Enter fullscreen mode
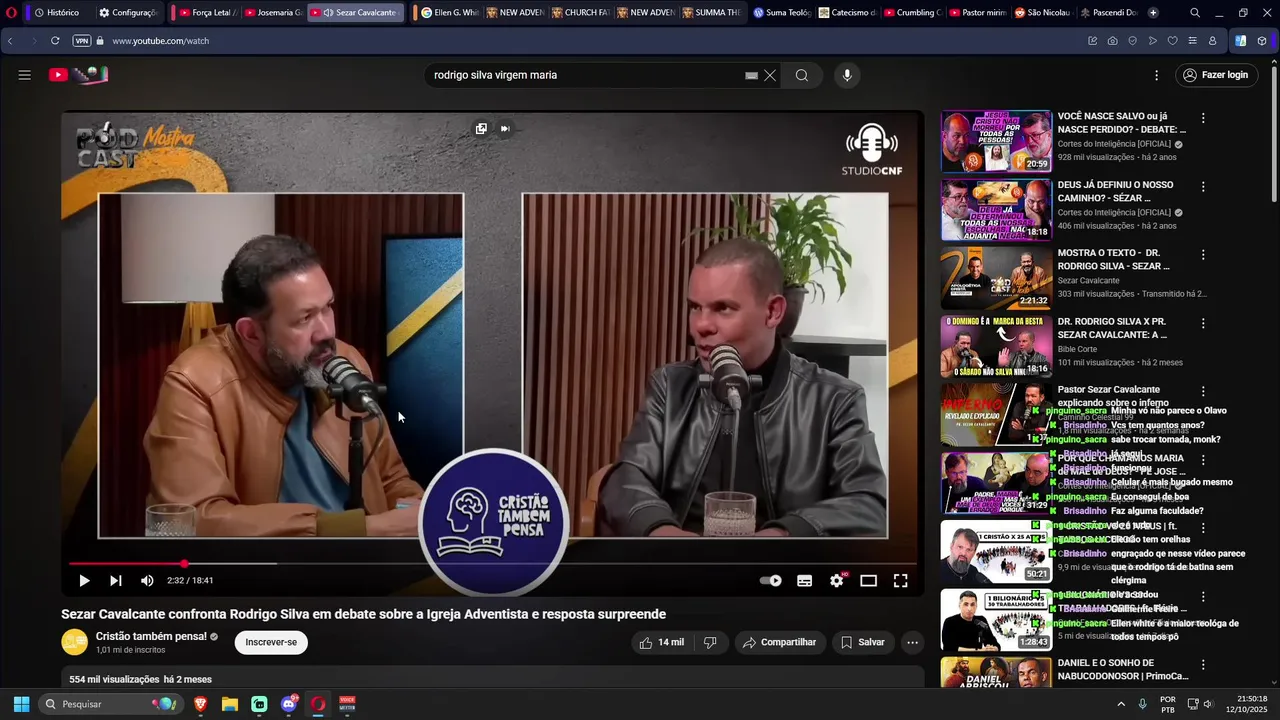Viewport: 1280px width, 720px height. coord(900,580)
